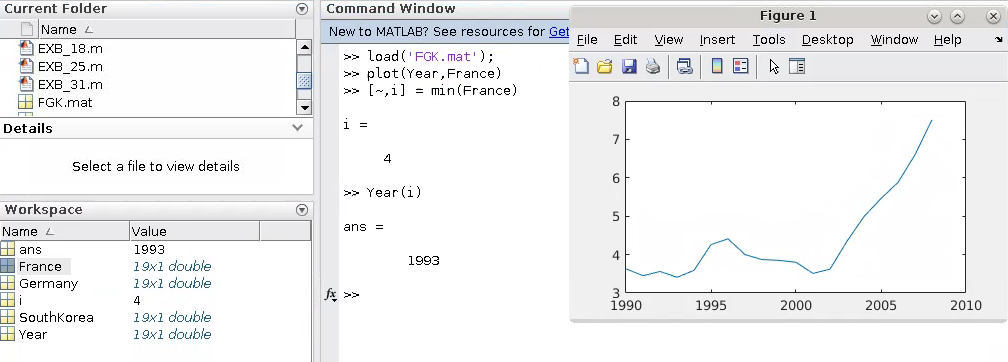Select Edit Plot arrow tool
The height and width of the screenshot is (362, 1008).
point(773,66)
